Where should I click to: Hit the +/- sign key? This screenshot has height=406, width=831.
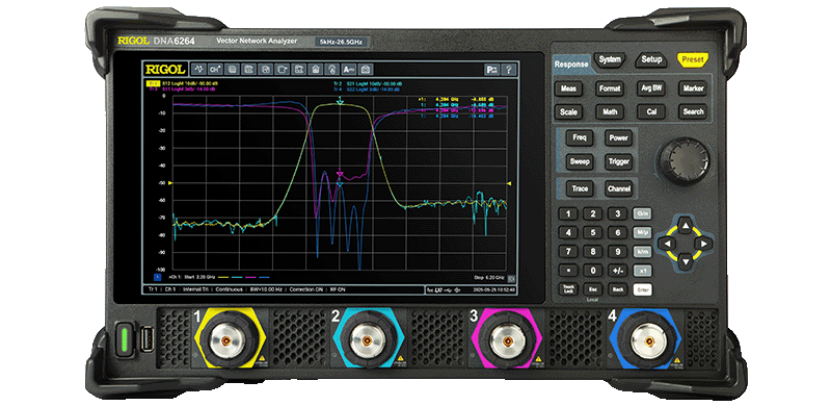617,271
